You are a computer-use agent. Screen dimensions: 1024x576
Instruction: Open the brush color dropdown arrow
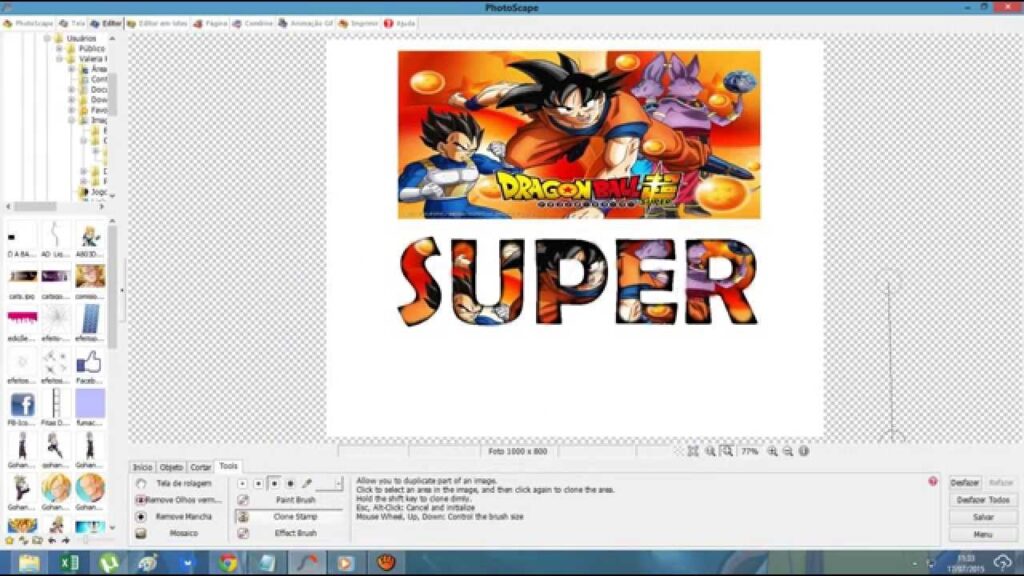coord(338,483)
